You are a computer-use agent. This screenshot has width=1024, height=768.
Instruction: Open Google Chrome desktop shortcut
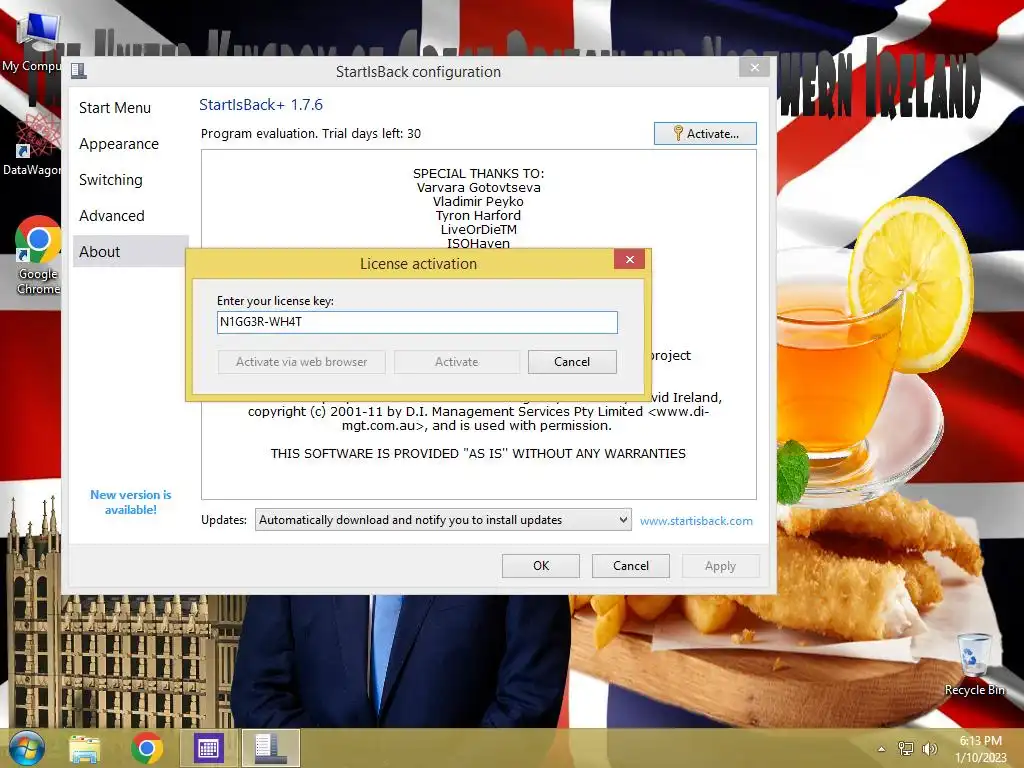38,256
